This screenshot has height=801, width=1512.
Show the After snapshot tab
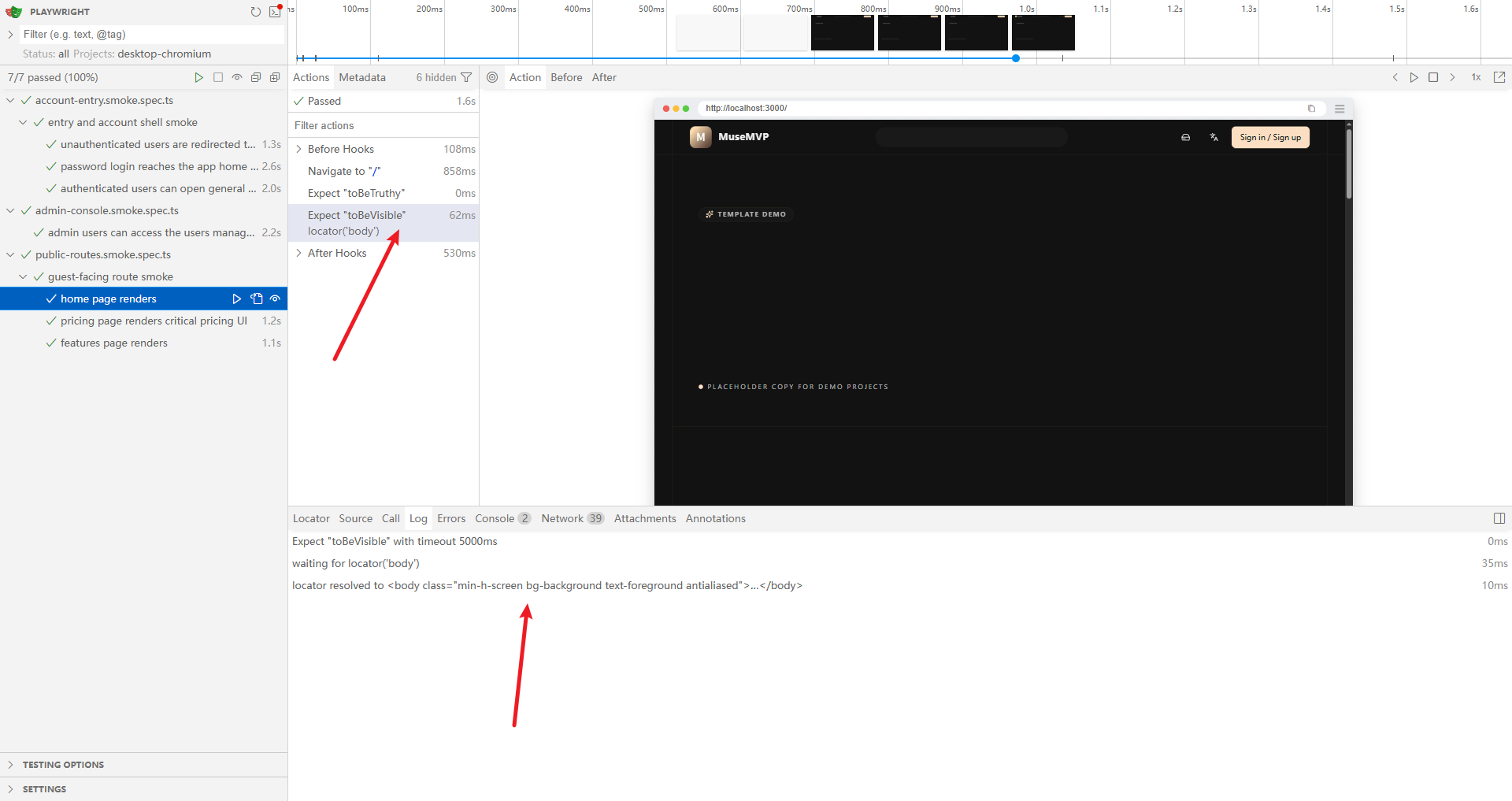click(604, 77)
